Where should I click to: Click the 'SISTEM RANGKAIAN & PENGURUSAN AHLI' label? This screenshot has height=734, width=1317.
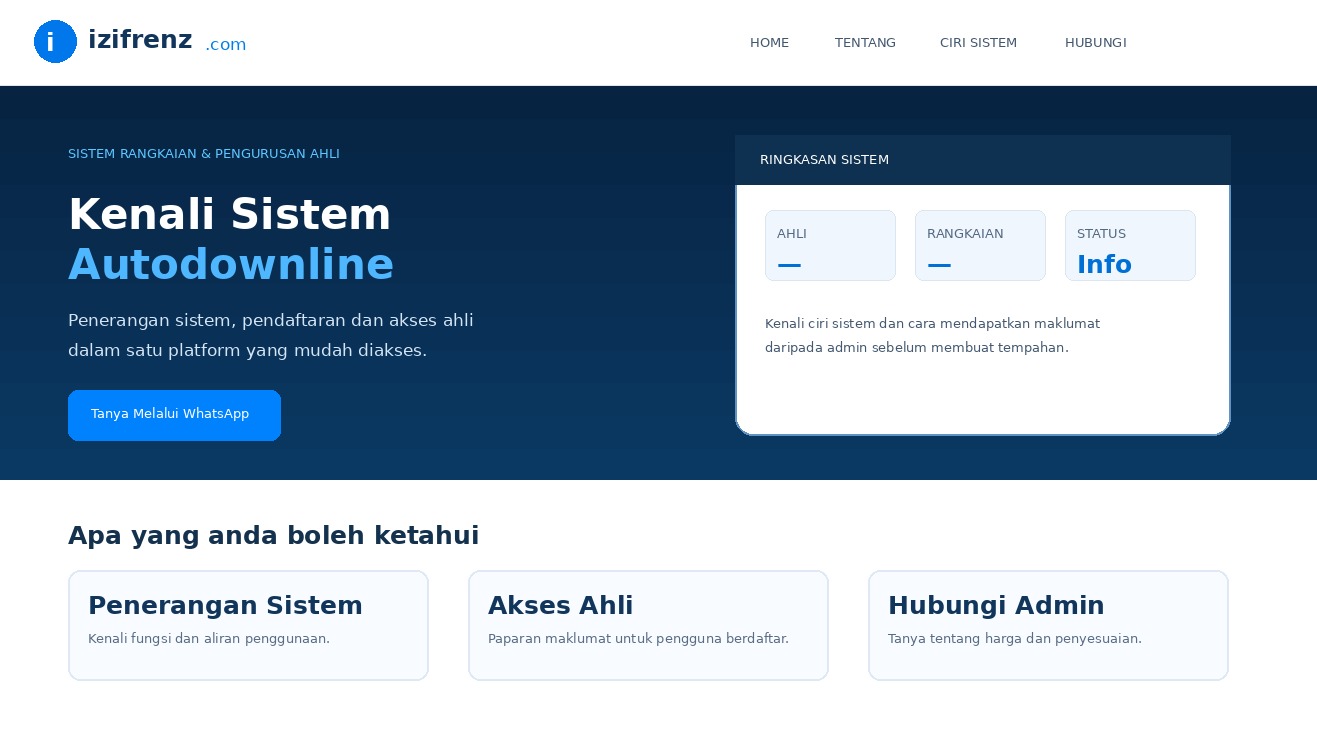(204, 154)
